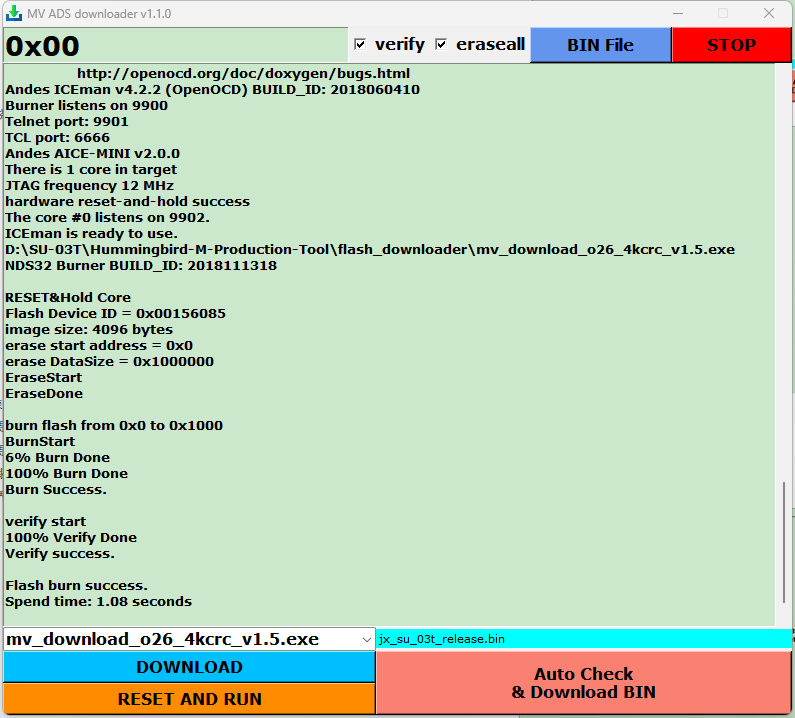Click the "Verify success." log line

point(60,553)
